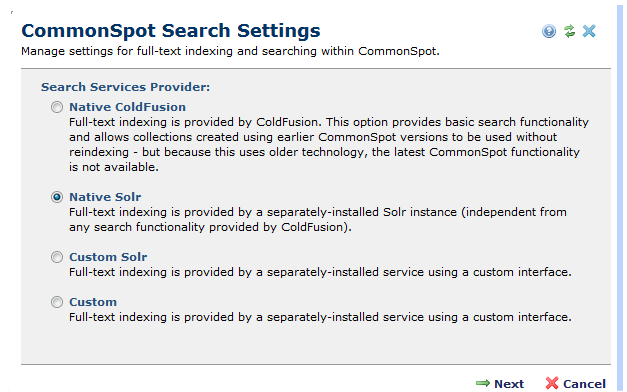Click the Search Services Provider heading
627x392 pixels.
[x=126, y=87]
